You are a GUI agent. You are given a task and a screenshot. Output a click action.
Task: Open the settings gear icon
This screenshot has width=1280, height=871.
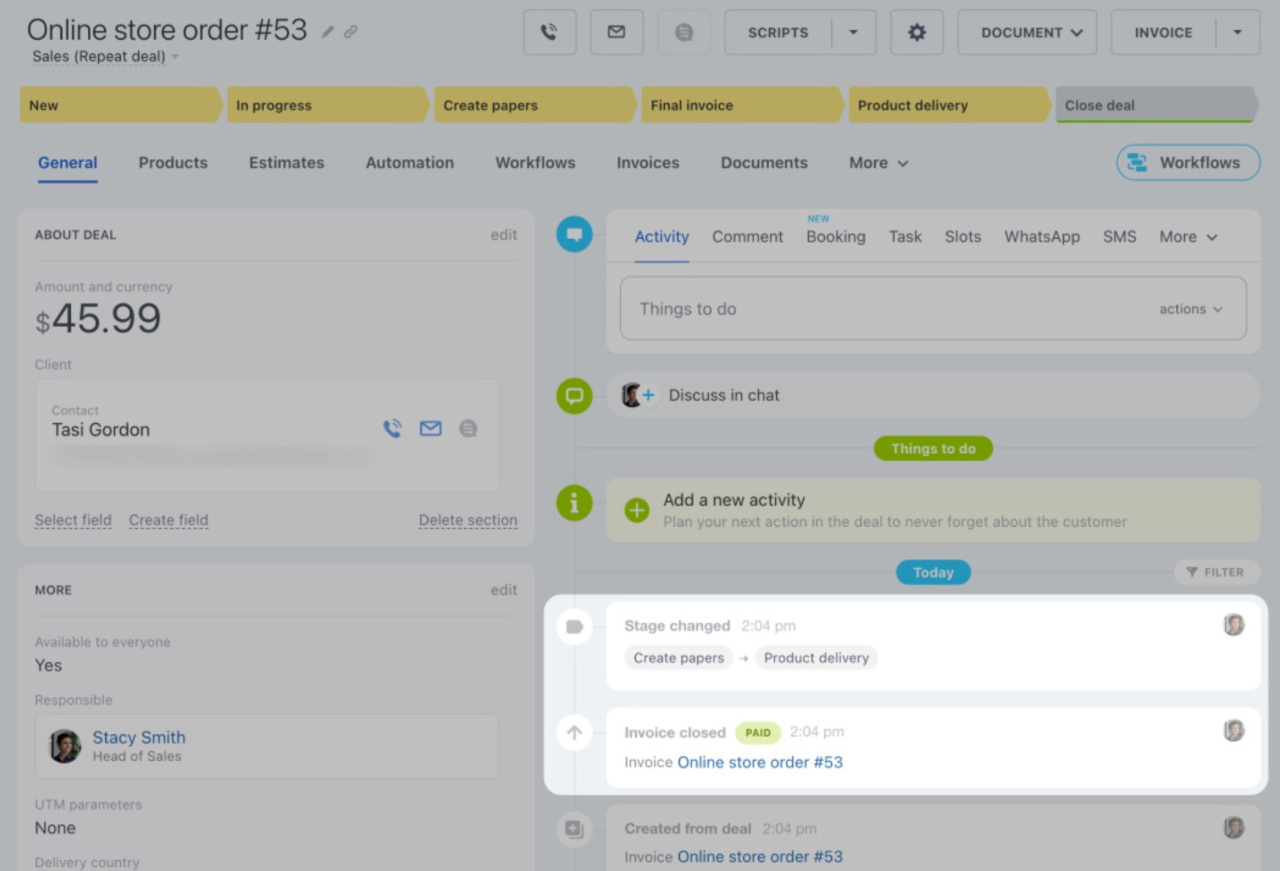click(916, 32)
